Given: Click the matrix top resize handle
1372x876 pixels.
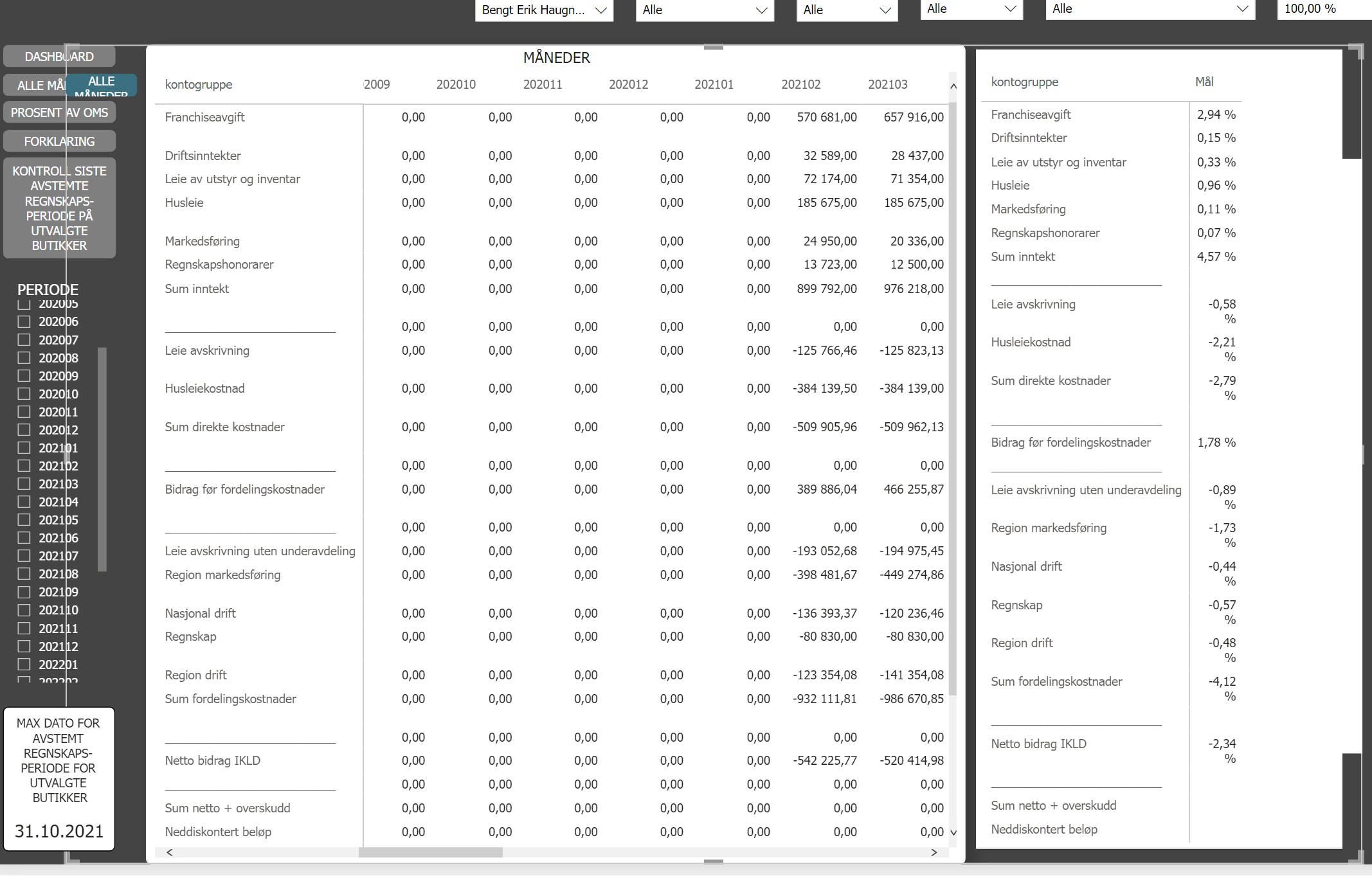Looking at the screenshot, I should point(714,47).
